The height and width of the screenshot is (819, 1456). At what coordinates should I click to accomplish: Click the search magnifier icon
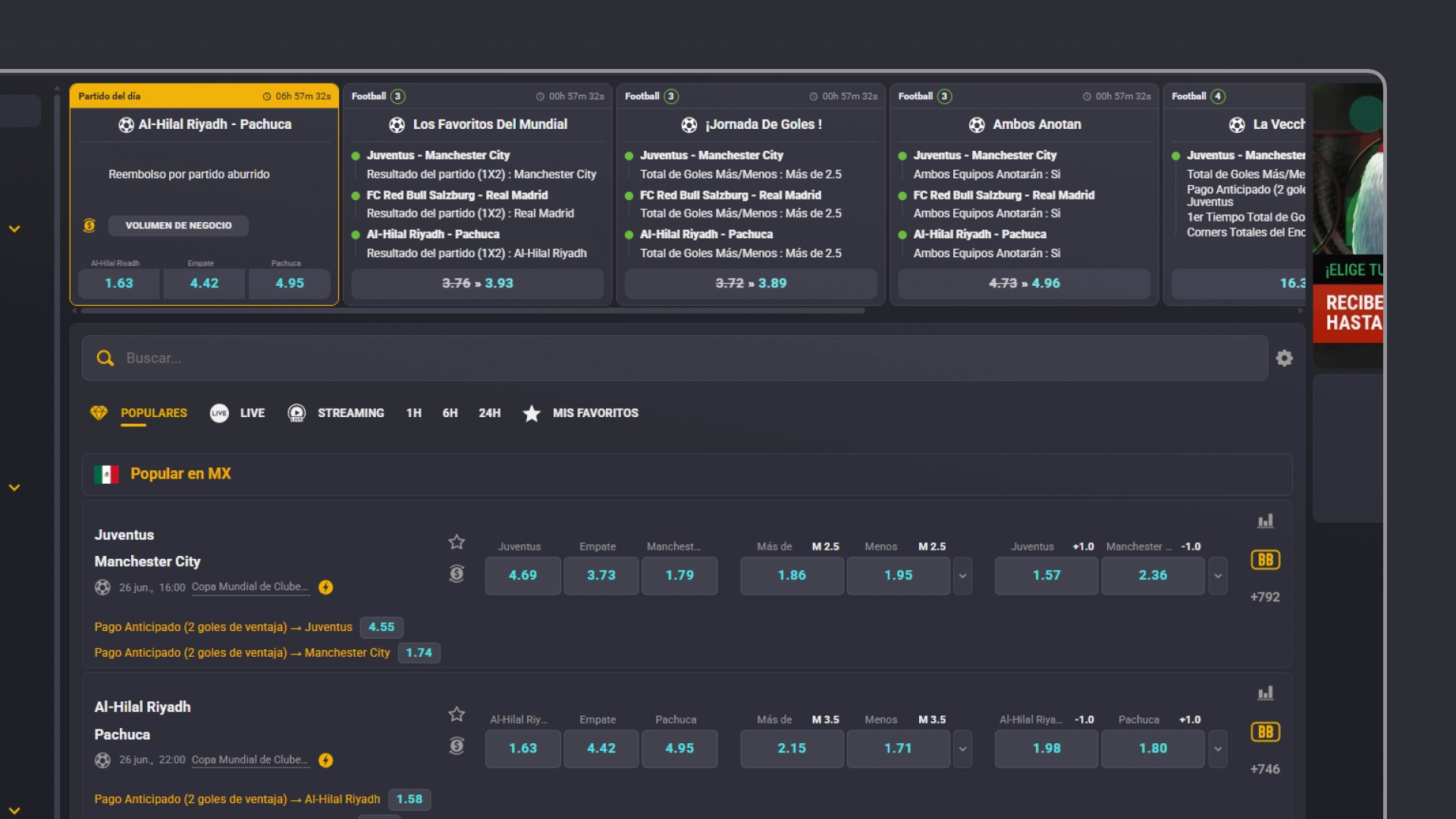tap(105, 358)
